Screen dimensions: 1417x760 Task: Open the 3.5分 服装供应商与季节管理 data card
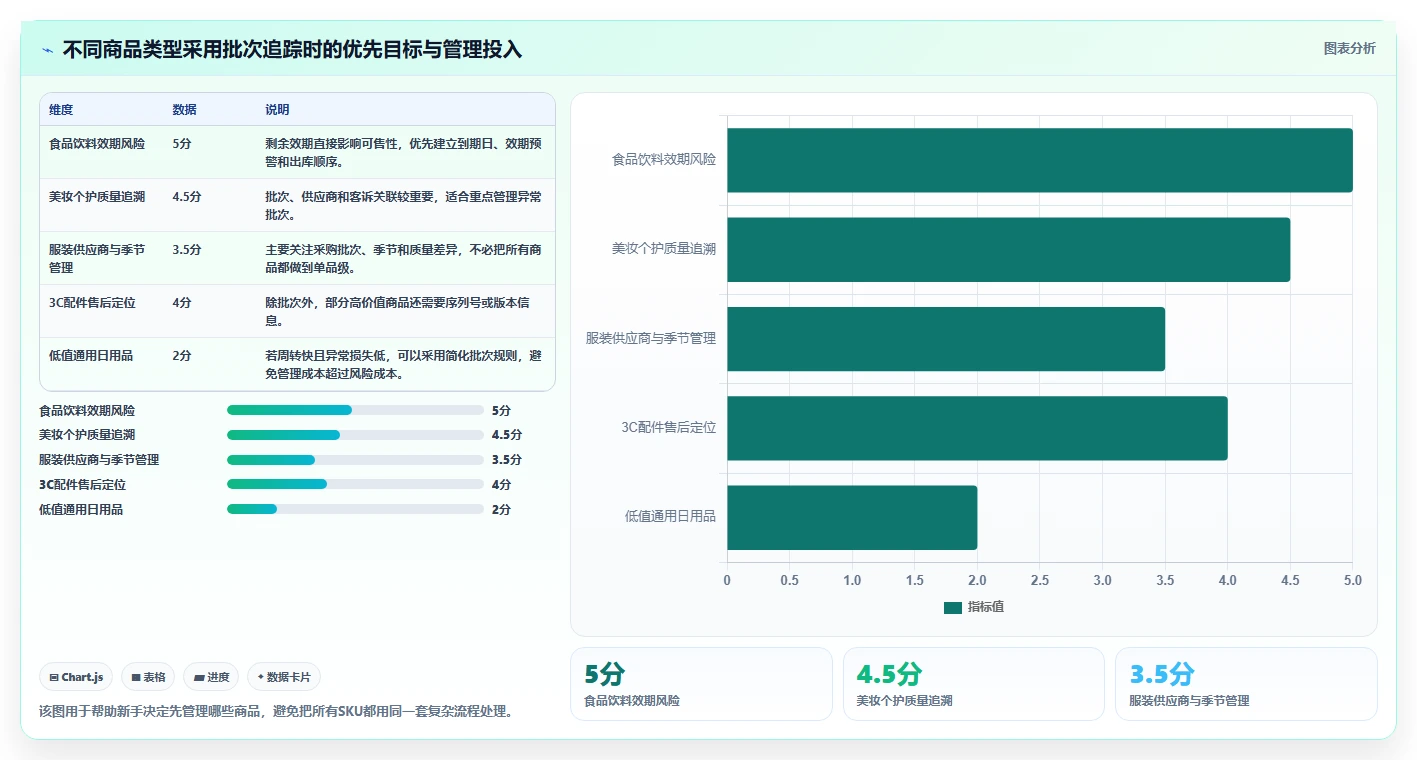click(x=1246, y=684)
